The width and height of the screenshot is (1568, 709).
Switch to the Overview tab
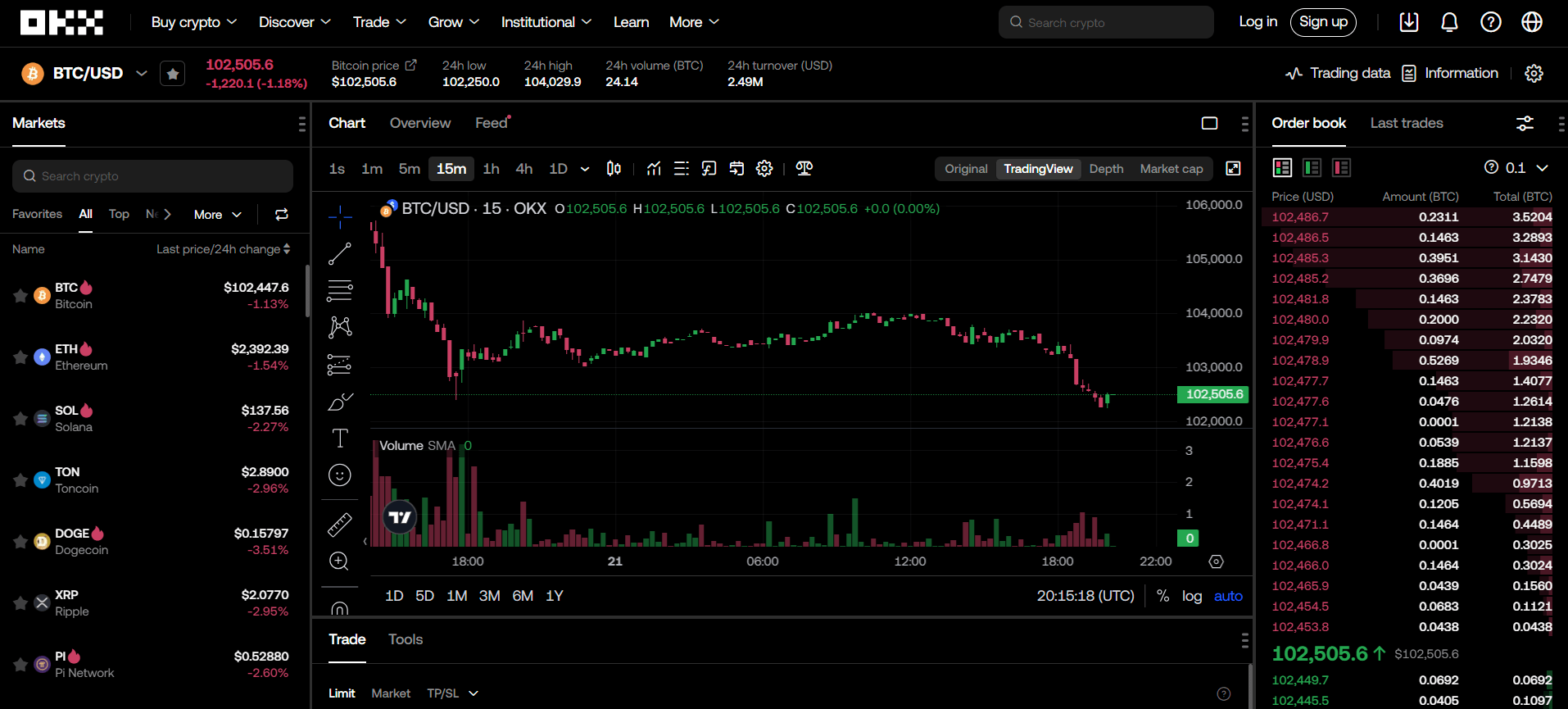pos(420,123)
